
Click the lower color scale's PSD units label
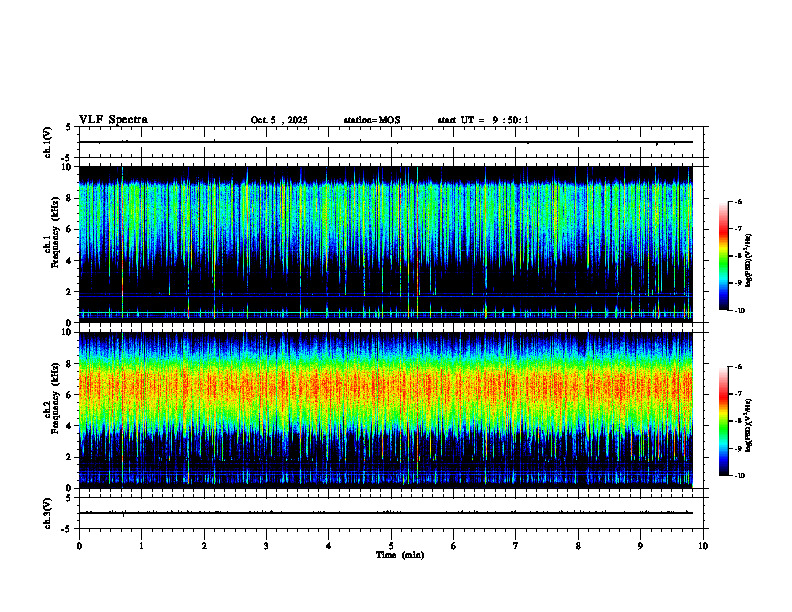pos(749,424)
